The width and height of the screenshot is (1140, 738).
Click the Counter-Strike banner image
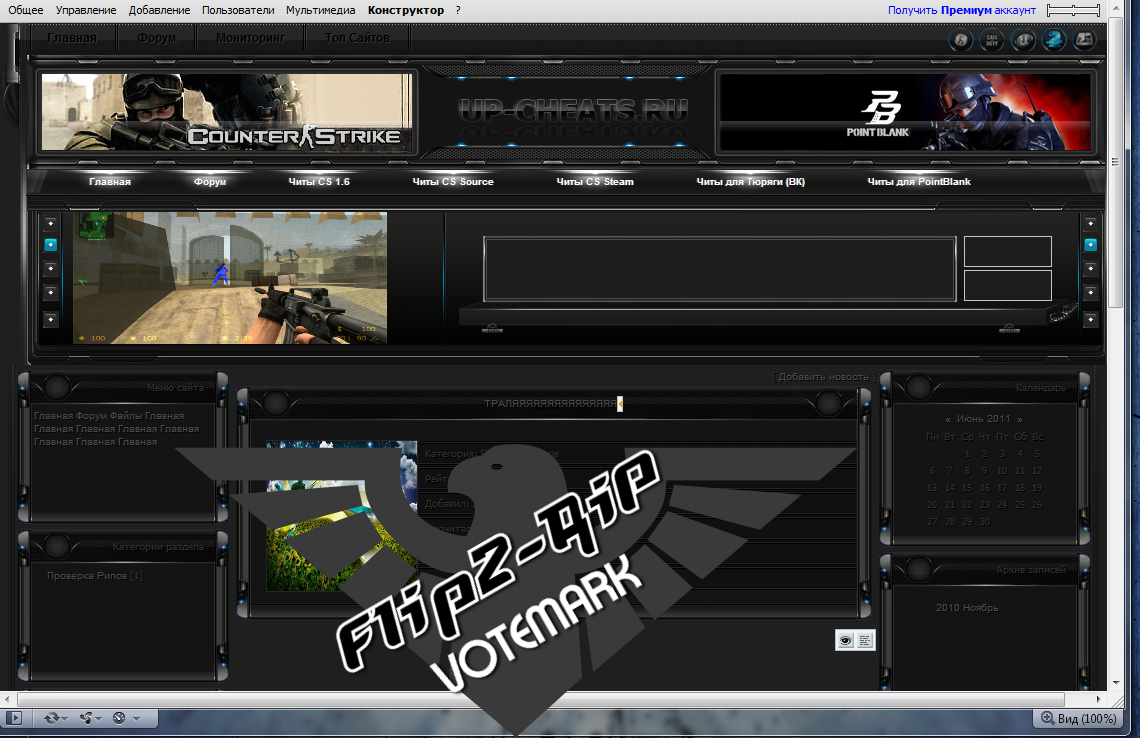point(227,112)
